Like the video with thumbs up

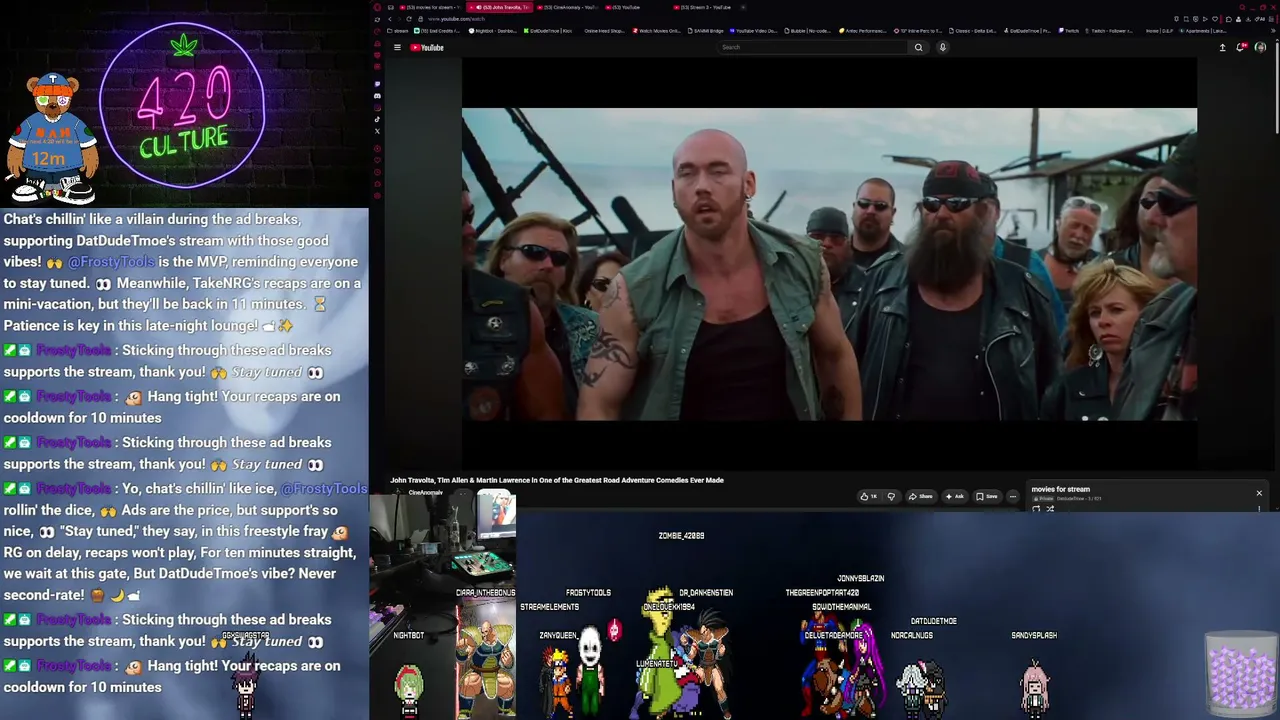(x=869, y=496)
